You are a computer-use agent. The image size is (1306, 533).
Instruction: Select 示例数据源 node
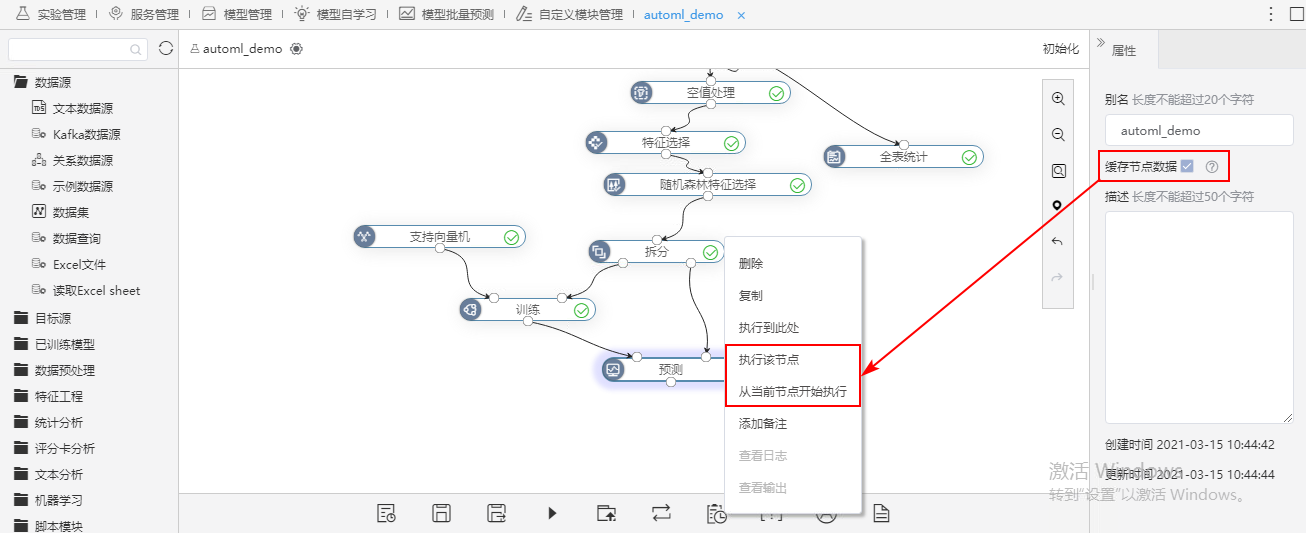click(x=72, y=186)
